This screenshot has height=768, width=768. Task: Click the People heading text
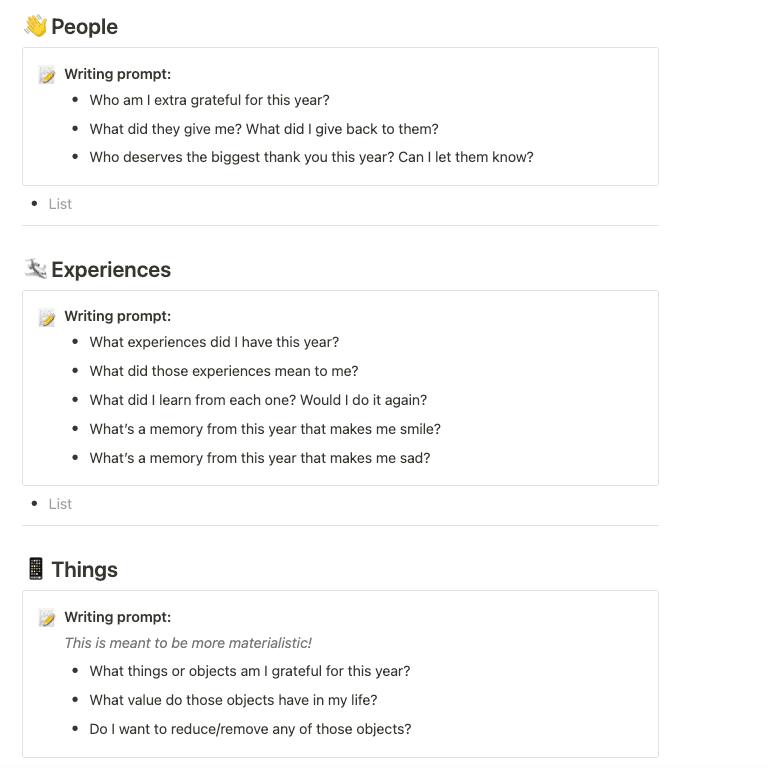click(84, 27)
